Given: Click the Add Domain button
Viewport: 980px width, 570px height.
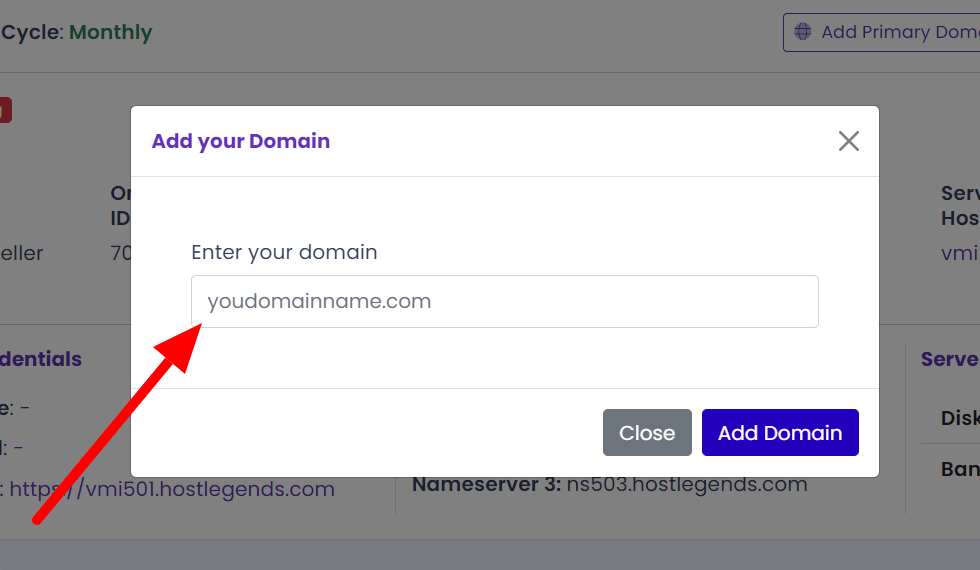Looking at the screenshot, I should point(780,432).
